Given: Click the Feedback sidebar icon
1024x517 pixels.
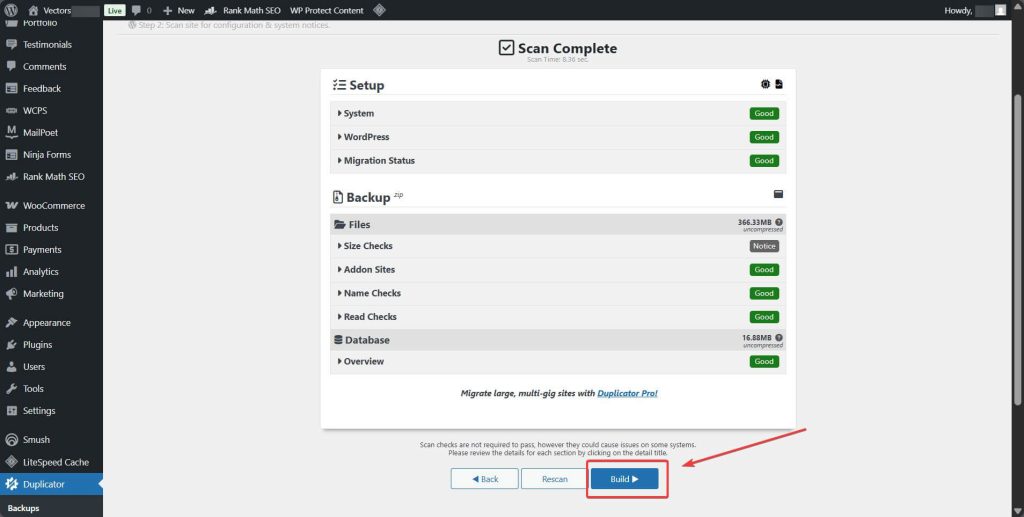Looking at the screenshot, I should pyautogui.click(x=11, y=88).
